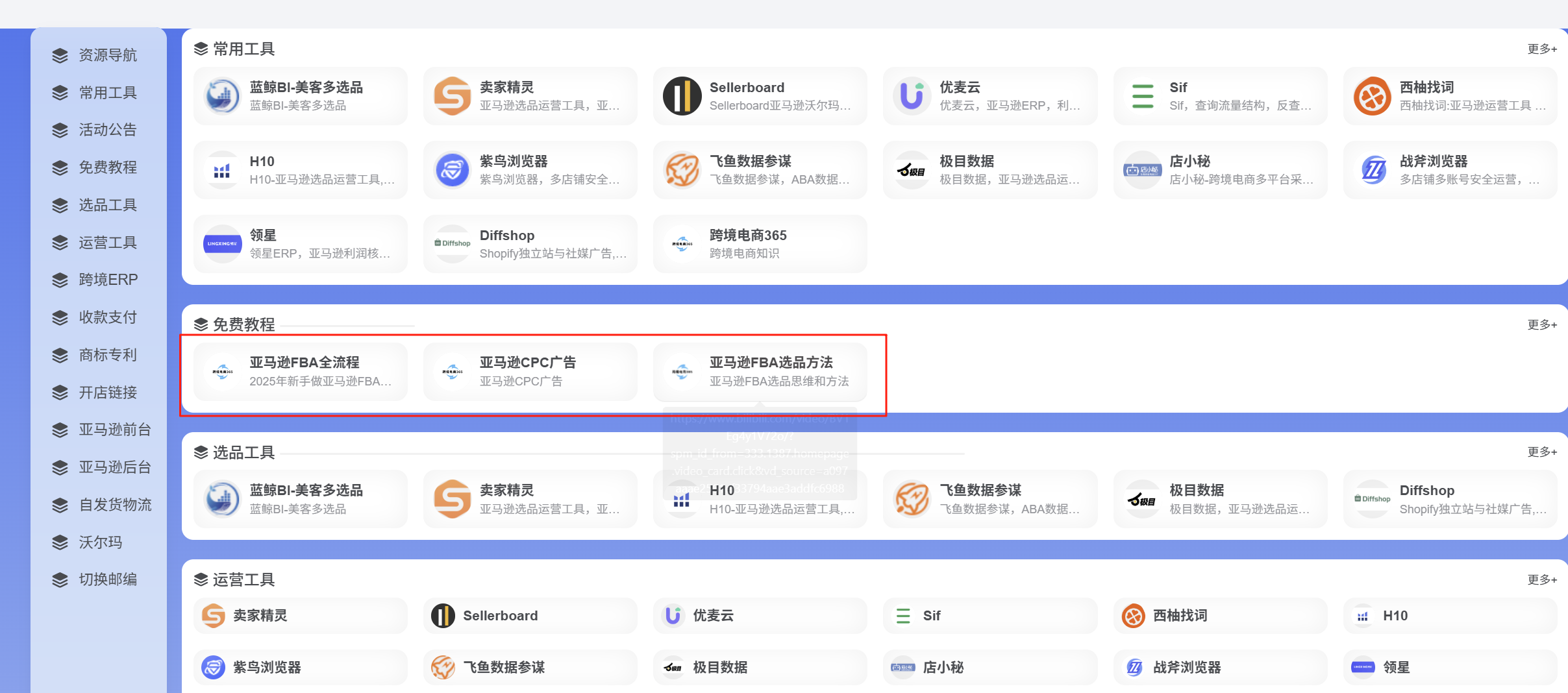
Task: Open the 亚马逊FBA全流程 tutorial
Action: [x=300, y=371]
